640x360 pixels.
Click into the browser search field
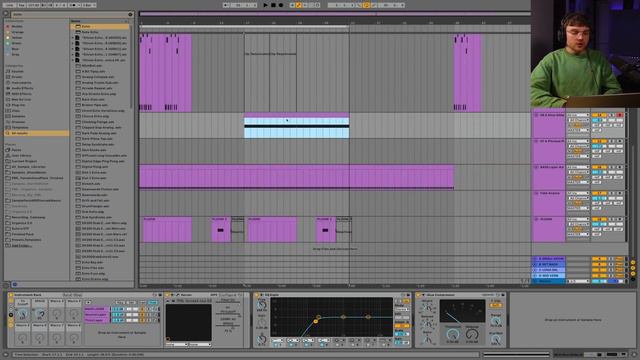pyautogui.click(x=69, y=14)
